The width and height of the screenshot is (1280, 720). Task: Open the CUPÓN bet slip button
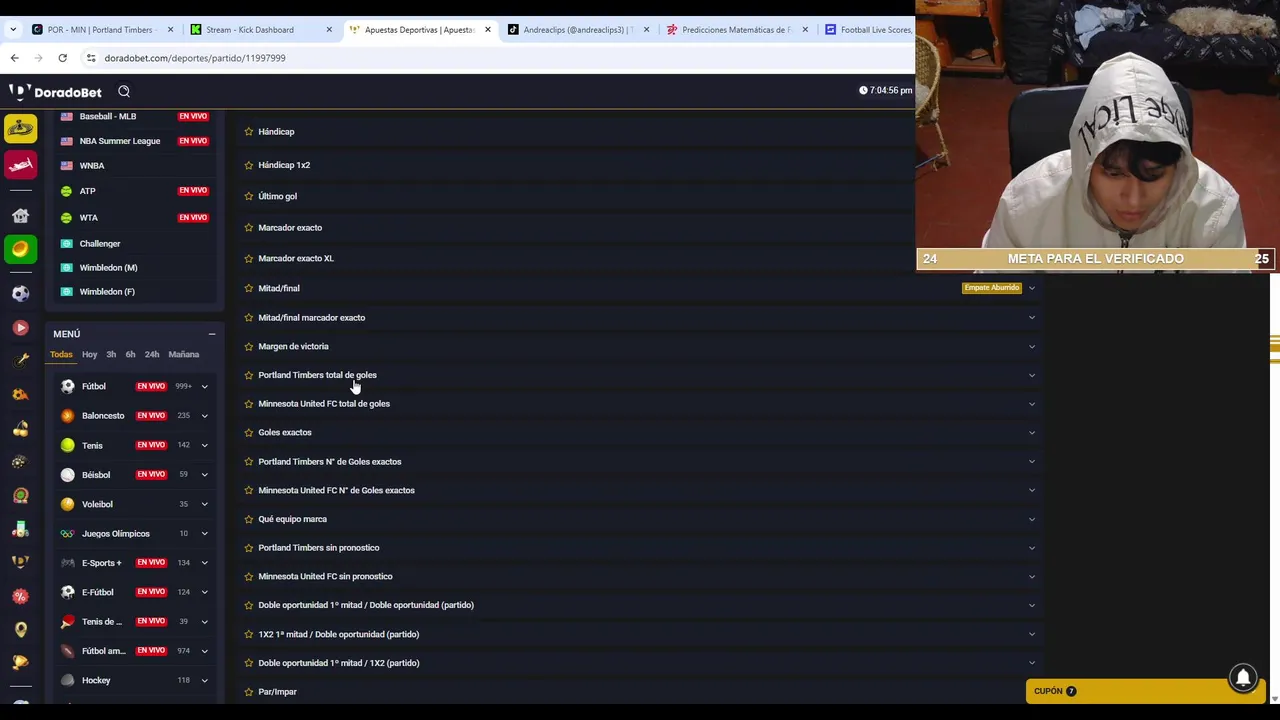(x=1145, y=691)
